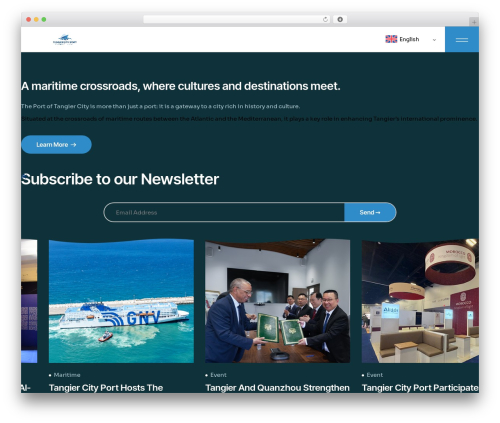This screenshot has width=500, height=423.
Task: Click the green maximize window button
Action: click(x=44, y=19)
